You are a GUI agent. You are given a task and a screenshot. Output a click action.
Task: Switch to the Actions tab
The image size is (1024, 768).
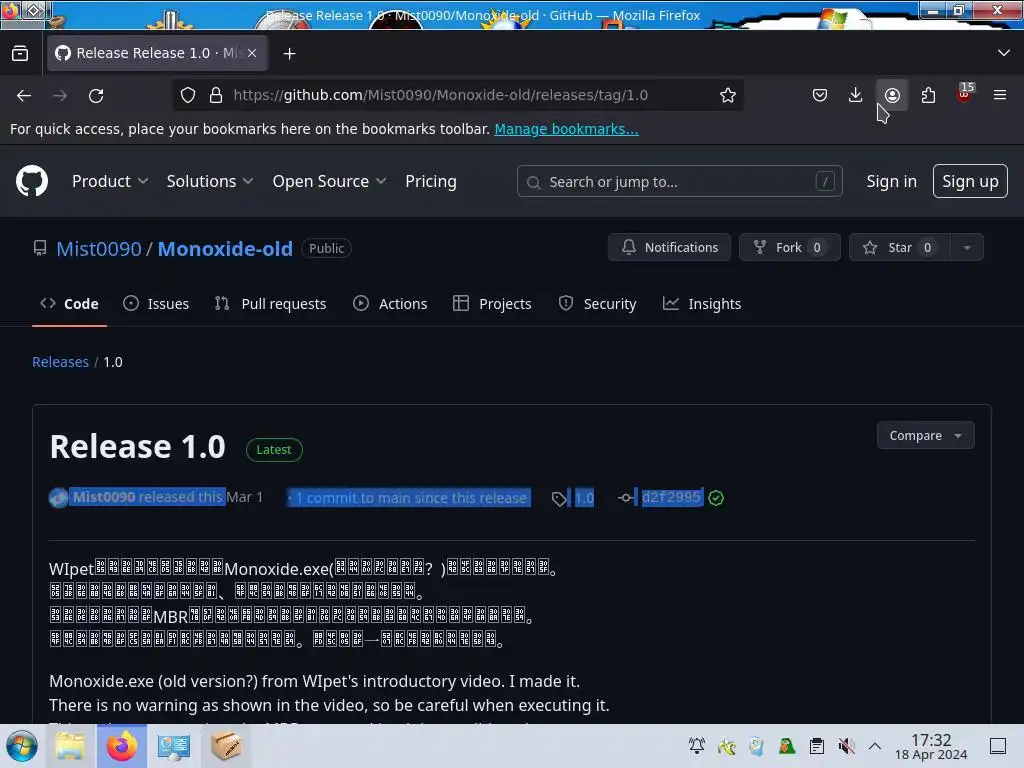click(390, 304)
